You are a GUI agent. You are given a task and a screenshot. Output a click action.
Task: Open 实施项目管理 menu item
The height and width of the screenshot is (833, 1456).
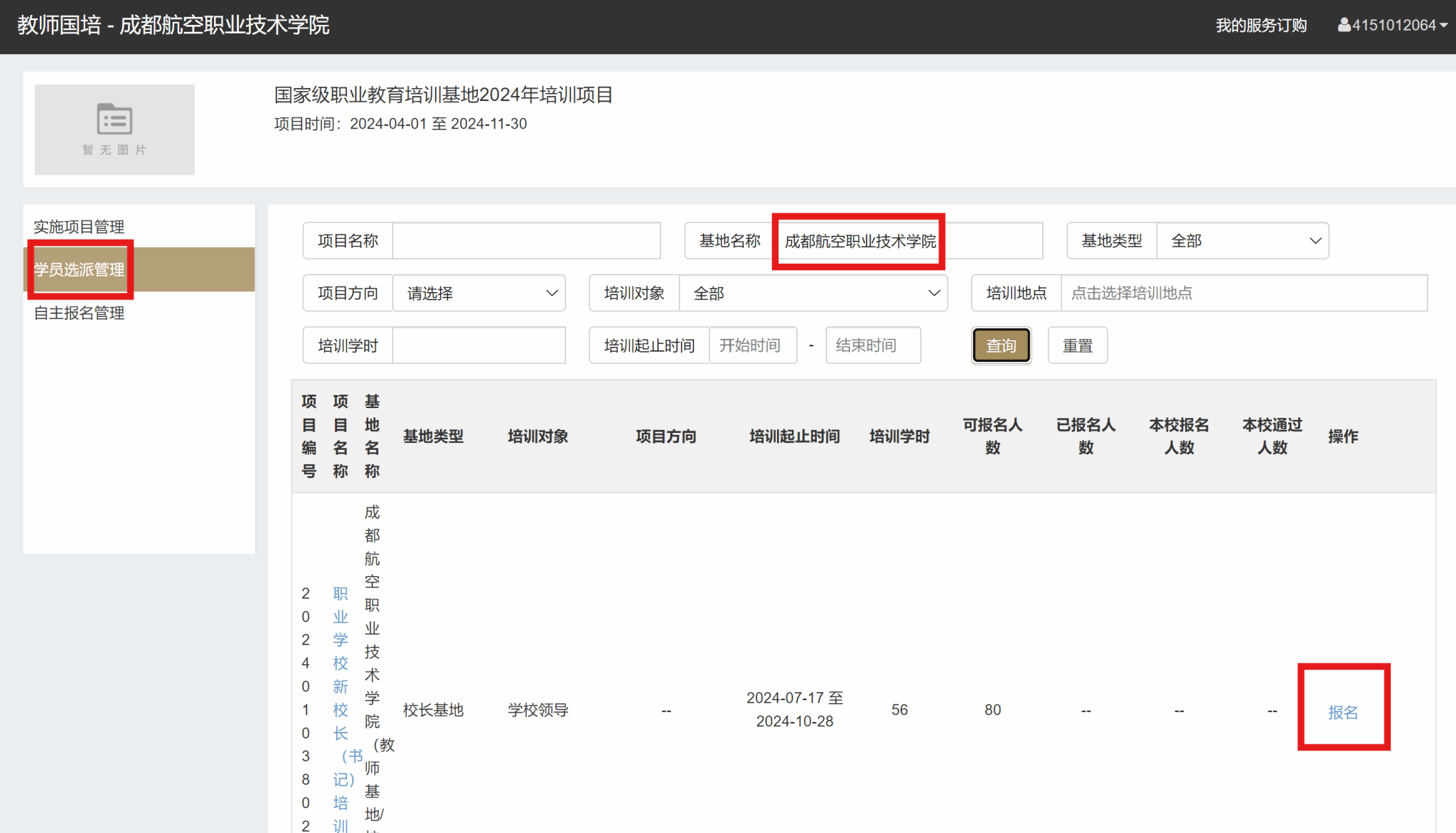[79, 227]
